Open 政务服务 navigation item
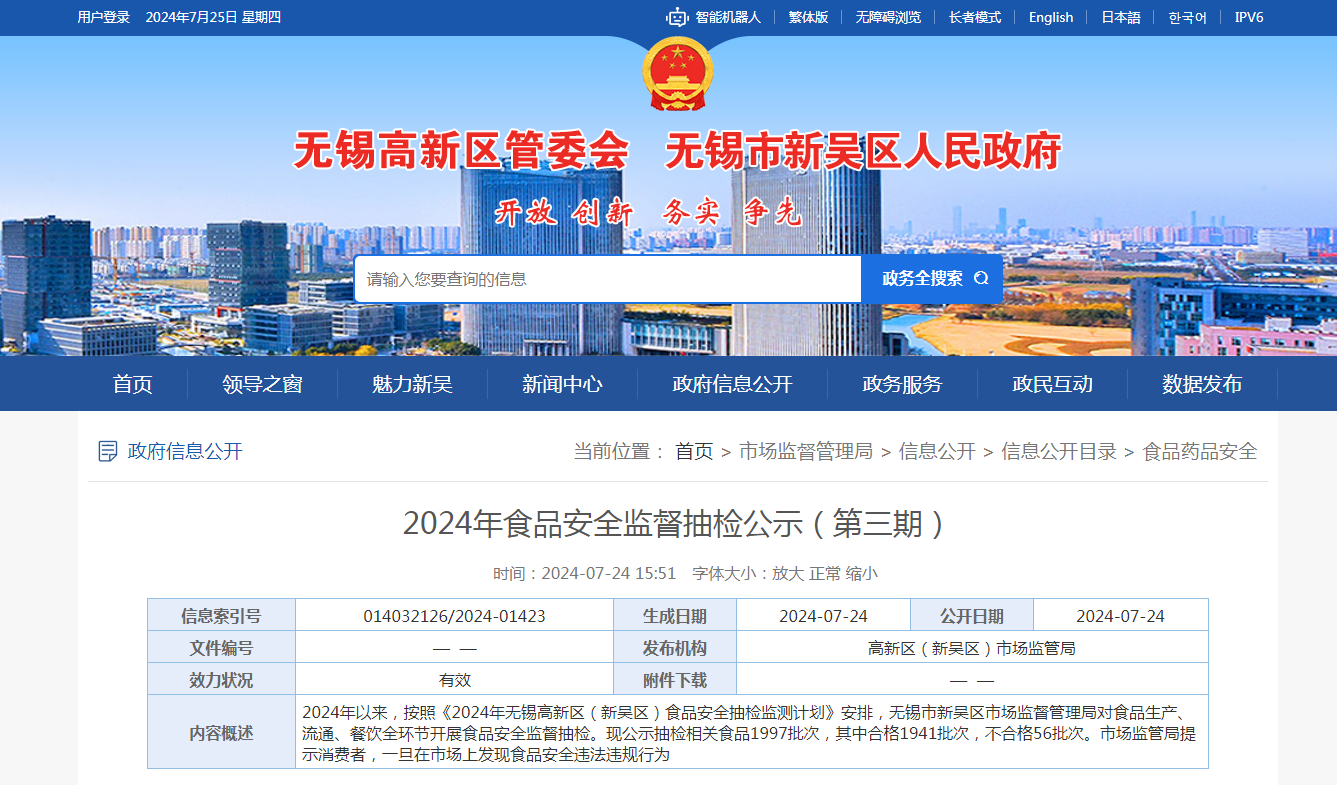Image resolution: width=1337 pixels, height=785 pixels. pyautogui.click(x=902, y=384)
